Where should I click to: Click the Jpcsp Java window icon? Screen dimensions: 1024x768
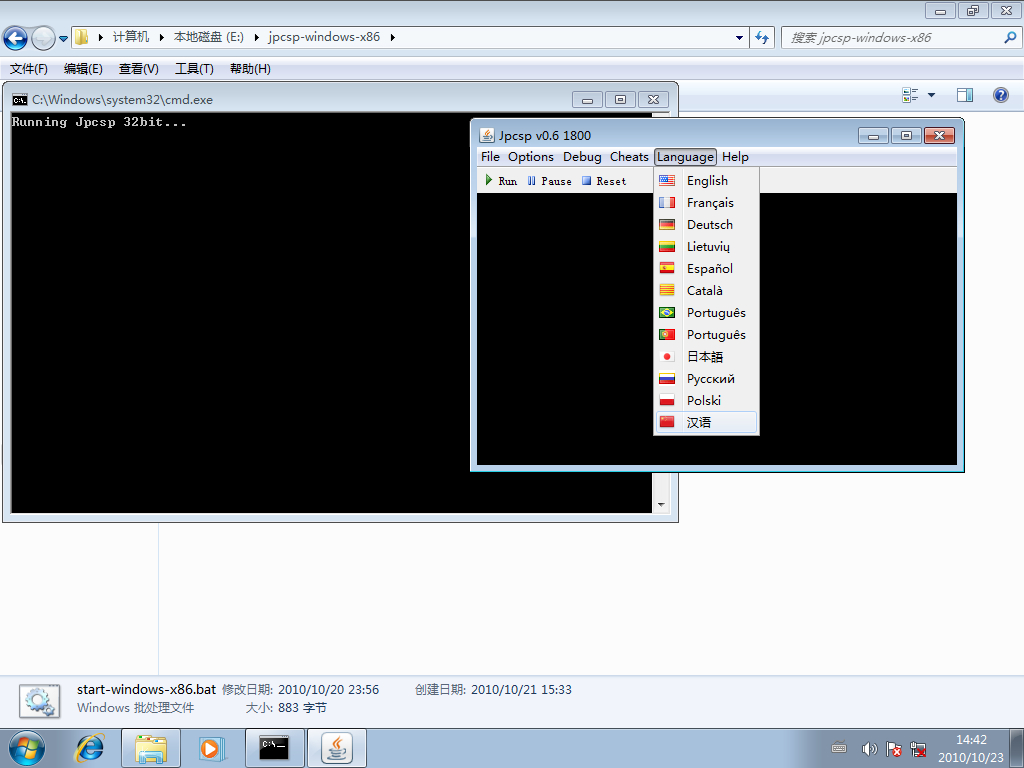[487, 135]
